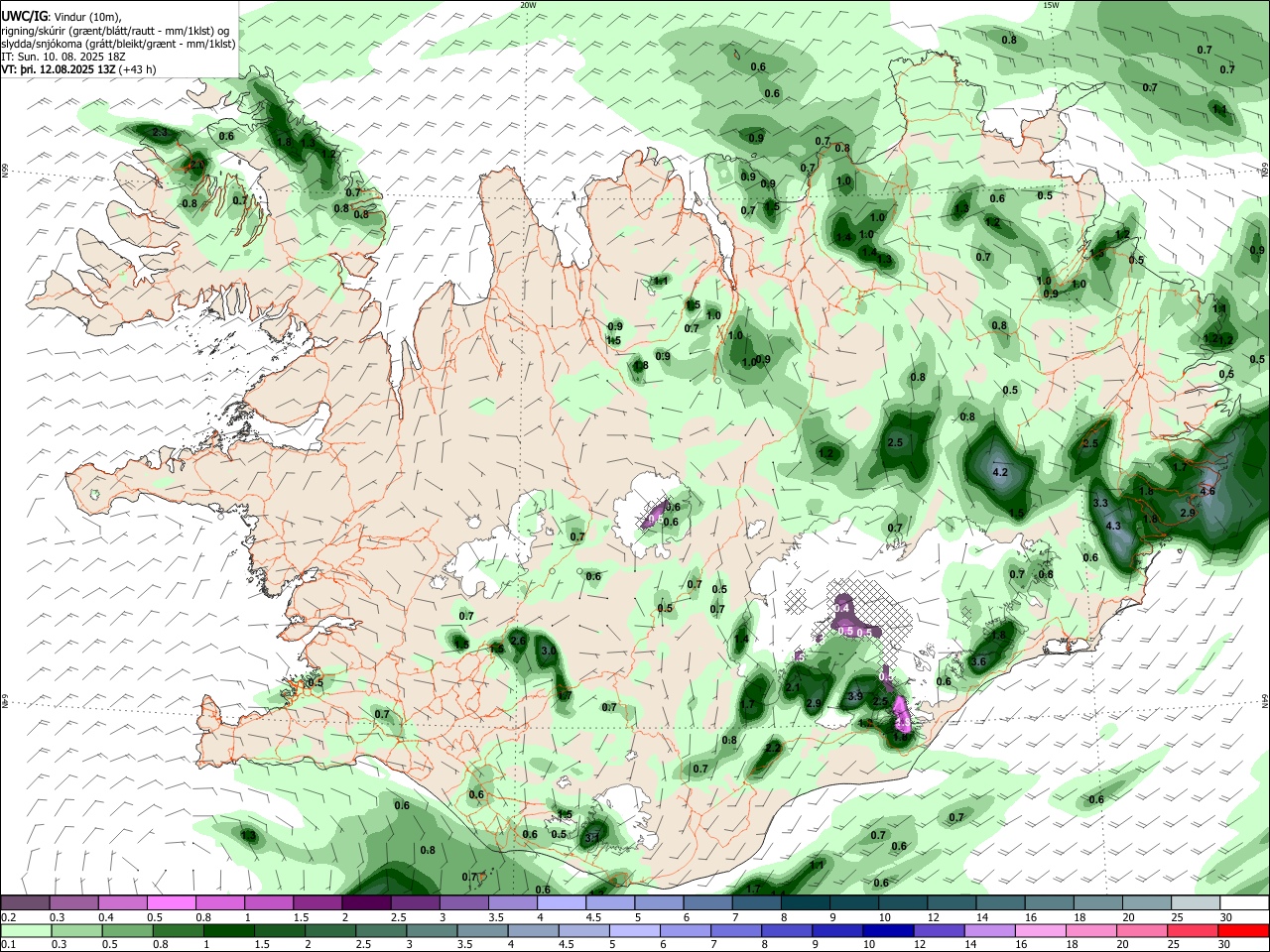Click the "VT: þri. 12.08.2025 13Z (+43 h)" line
Viewport: 1270px width, 952px height.
pyautogui.click(x=78, y=69)
